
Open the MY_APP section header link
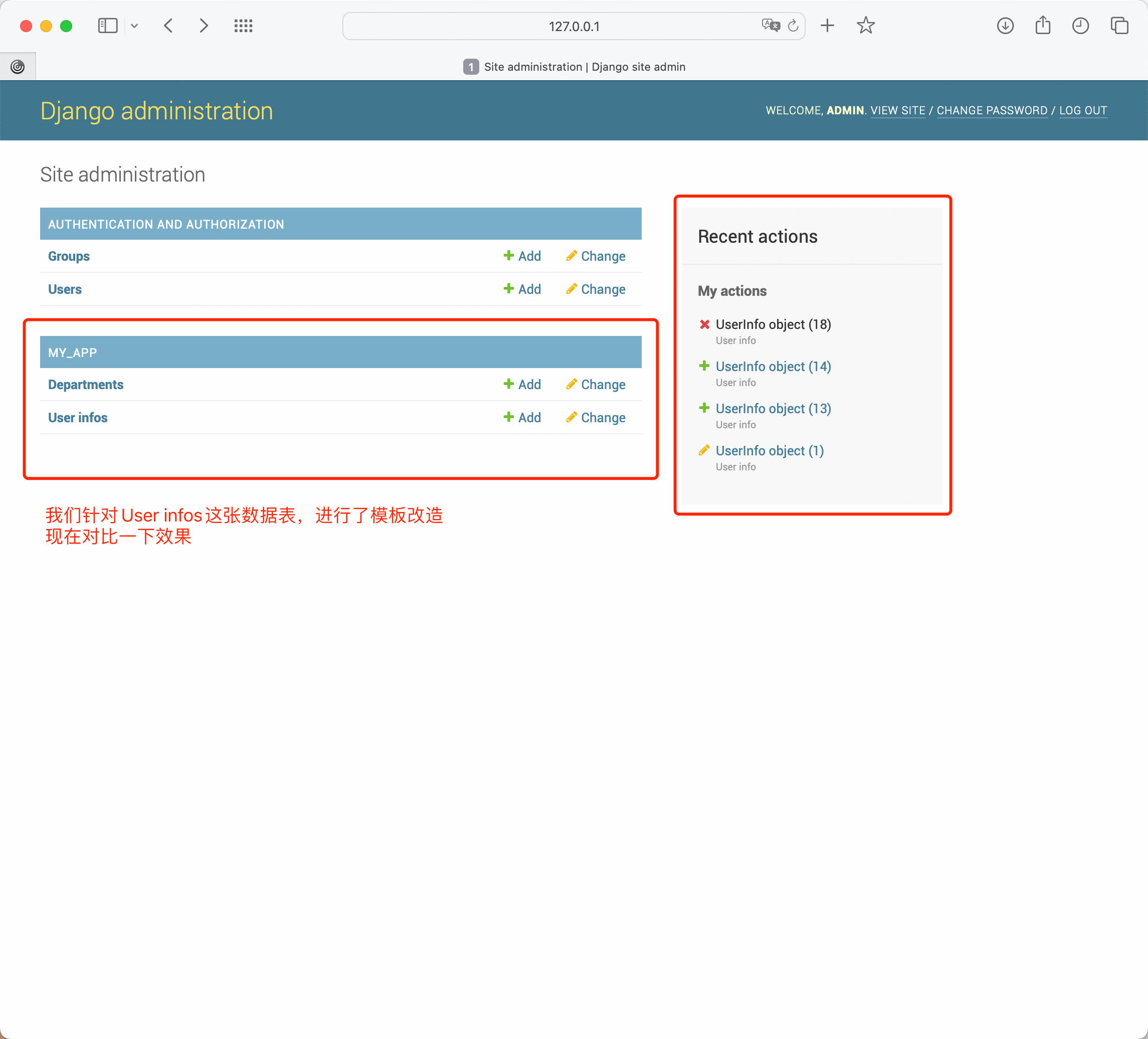coord(72,353)
